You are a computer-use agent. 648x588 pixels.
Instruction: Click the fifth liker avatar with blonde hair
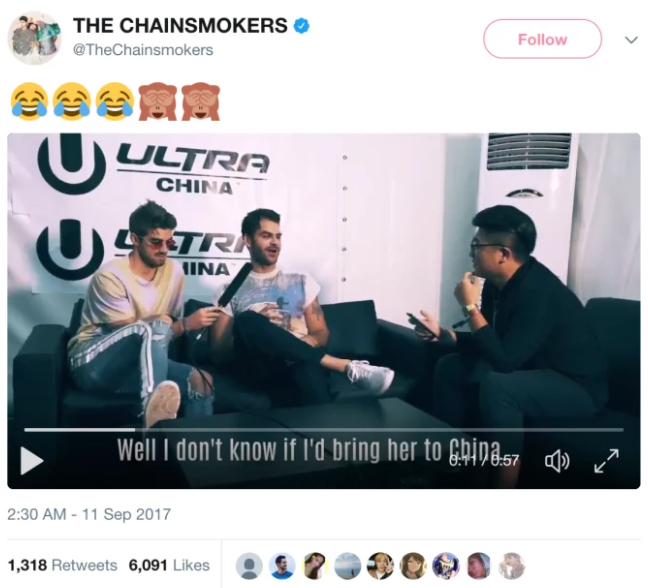coord(380,566)
